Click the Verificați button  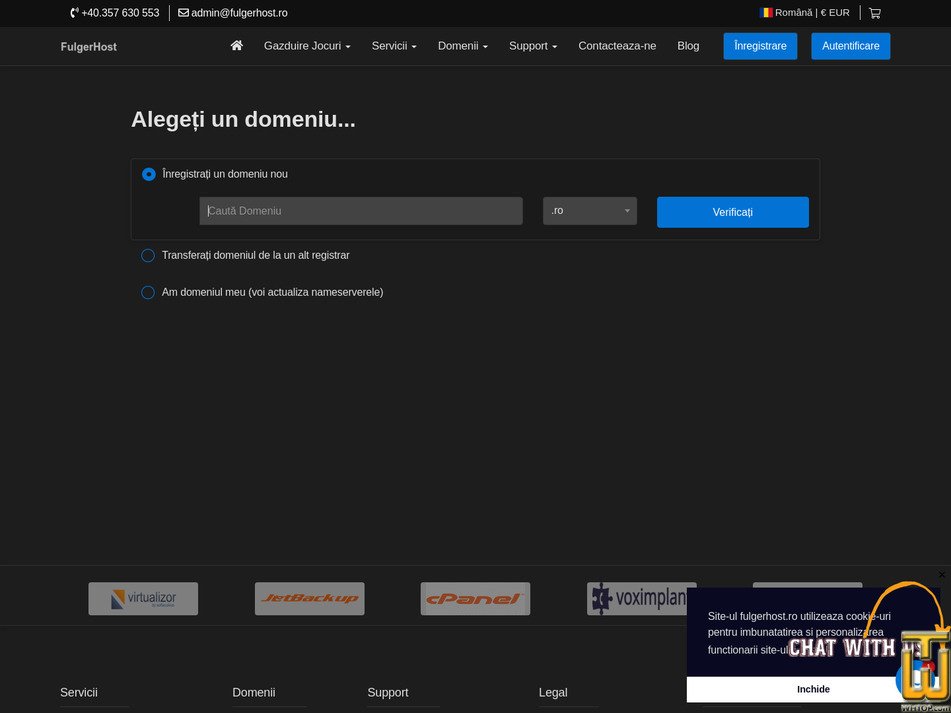[x=732, y=212]
